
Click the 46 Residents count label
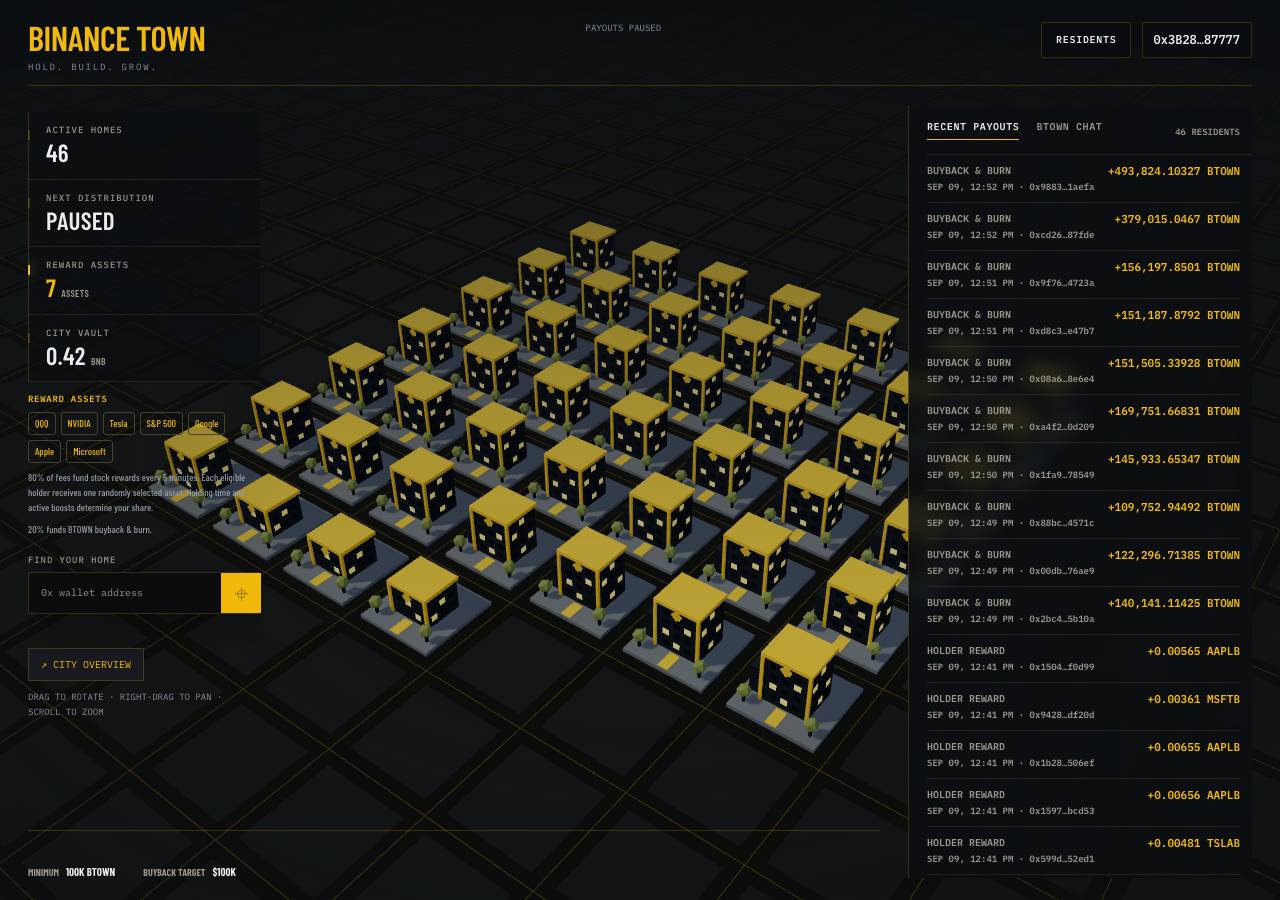coord(1207,132)
